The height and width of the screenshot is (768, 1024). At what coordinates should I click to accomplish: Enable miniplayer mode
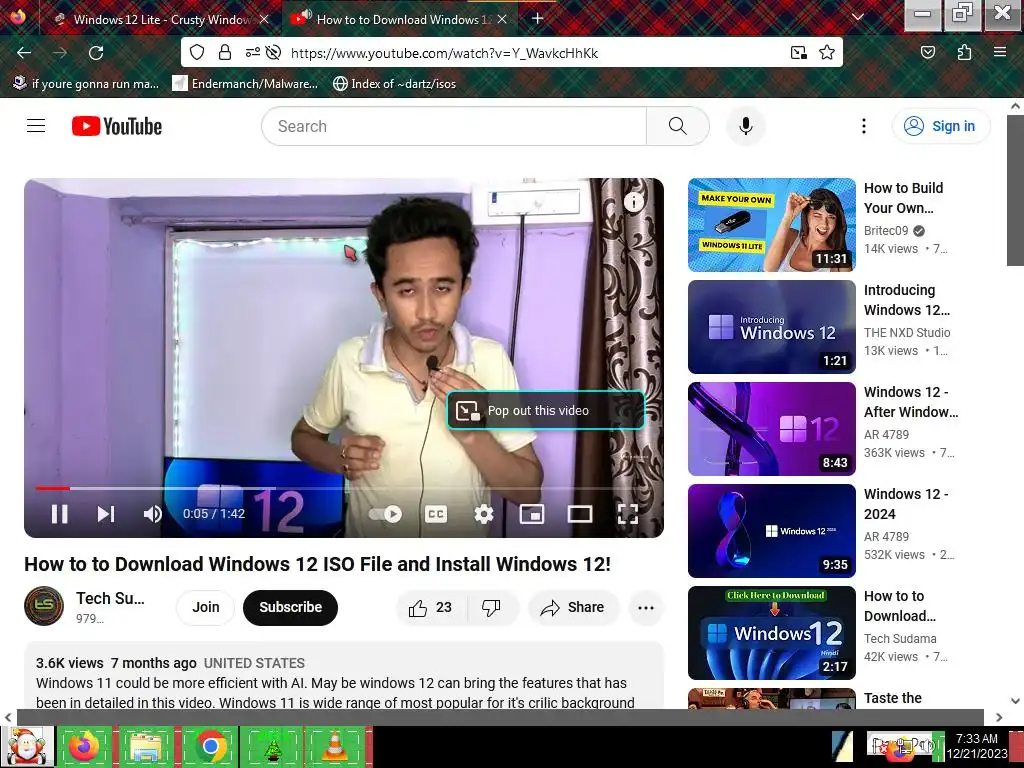[x=532, y=514]
